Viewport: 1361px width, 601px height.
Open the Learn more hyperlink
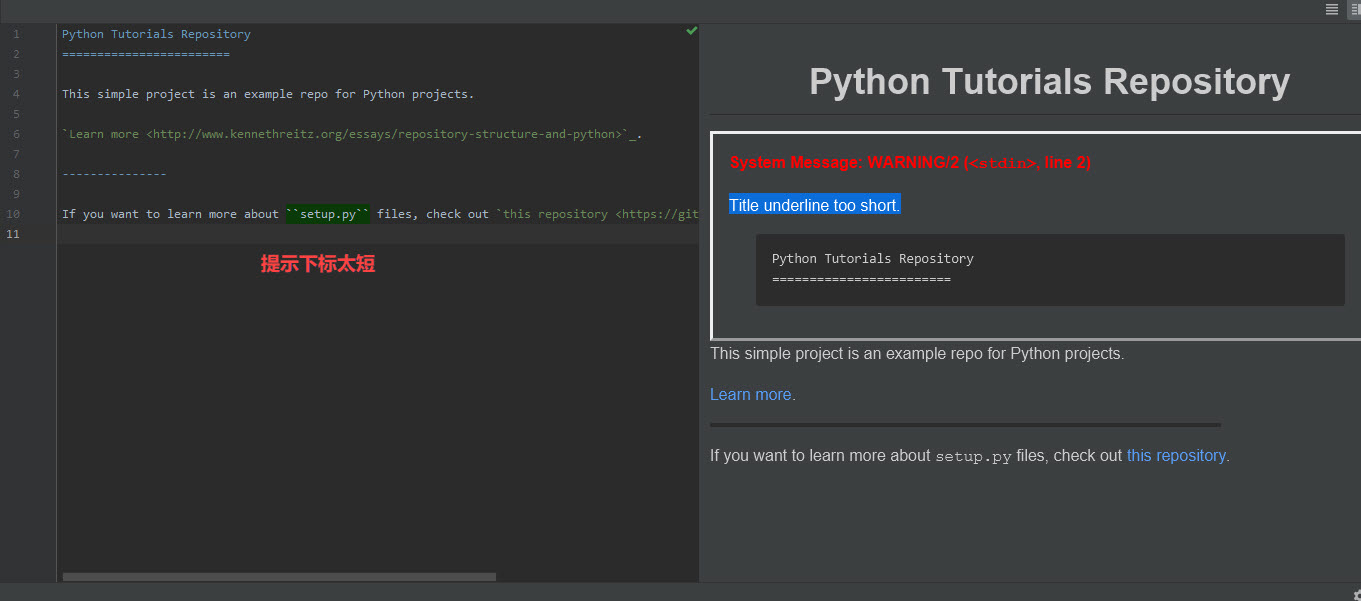tap(749, 394)
